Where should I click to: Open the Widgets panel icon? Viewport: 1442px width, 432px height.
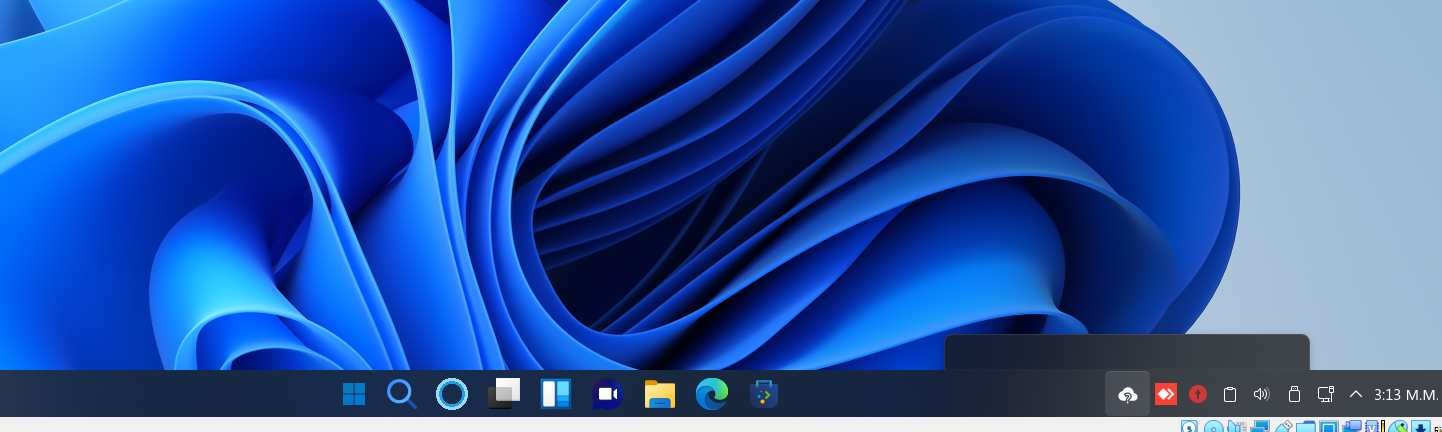pyautogui.click(x=556, y=394)
